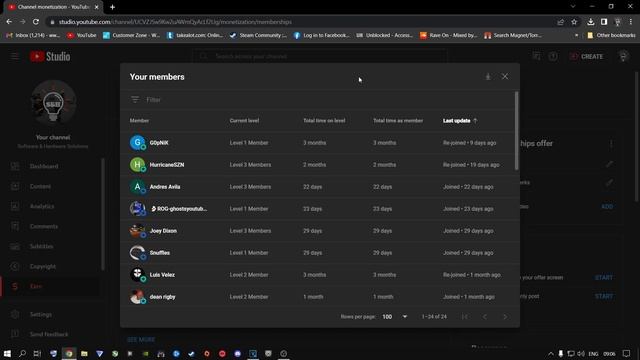Click the address bar URL
640x360 pixels.
pos(175,22)
